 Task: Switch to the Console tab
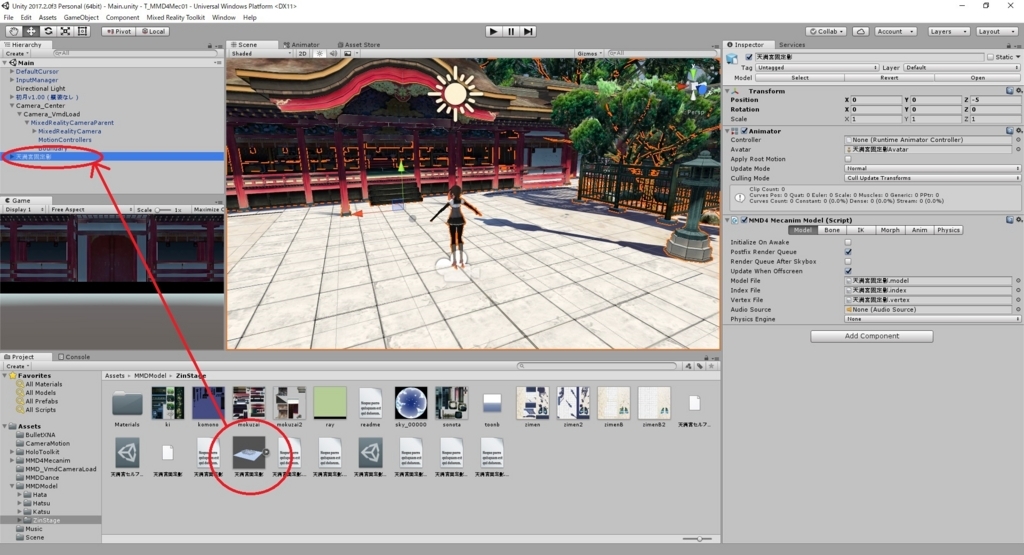74,357
